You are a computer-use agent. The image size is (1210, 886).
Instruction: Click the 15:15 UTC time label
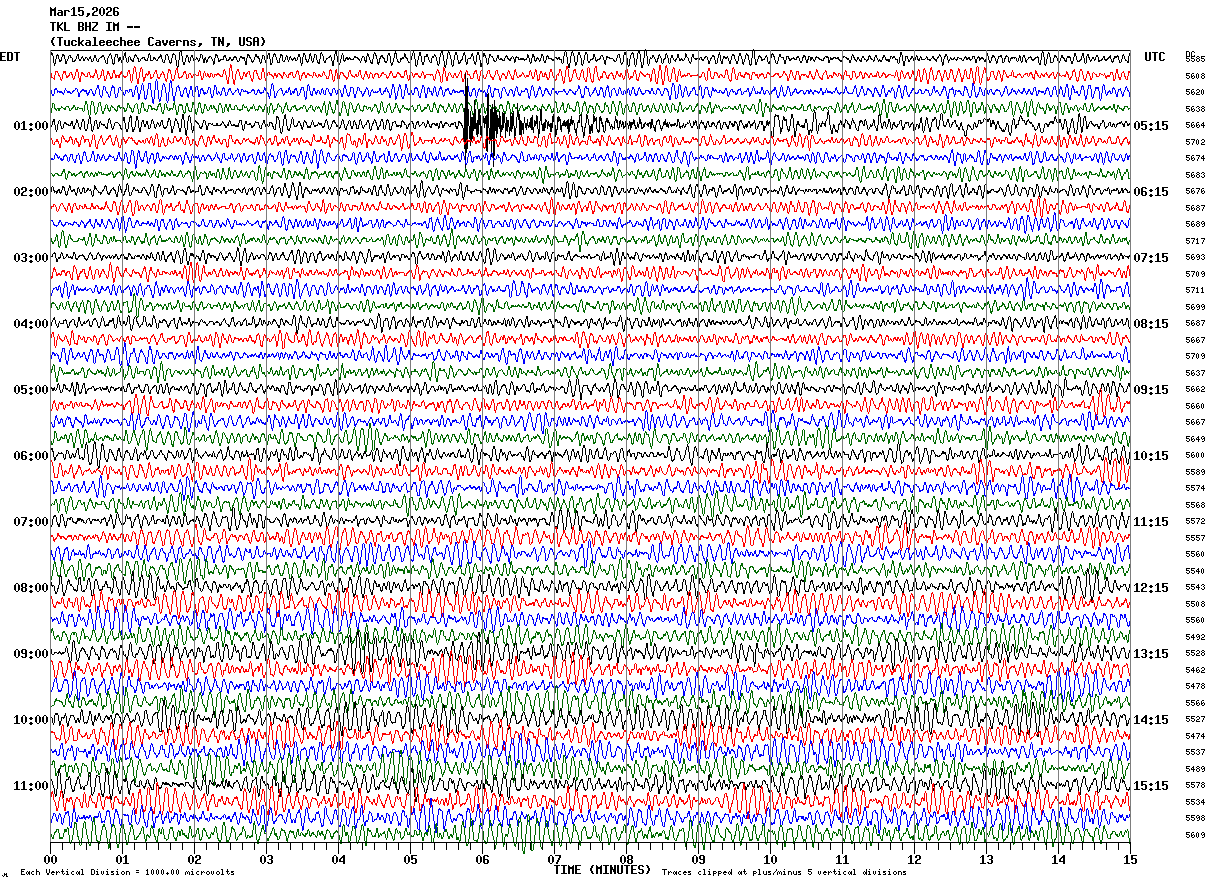1151,786
